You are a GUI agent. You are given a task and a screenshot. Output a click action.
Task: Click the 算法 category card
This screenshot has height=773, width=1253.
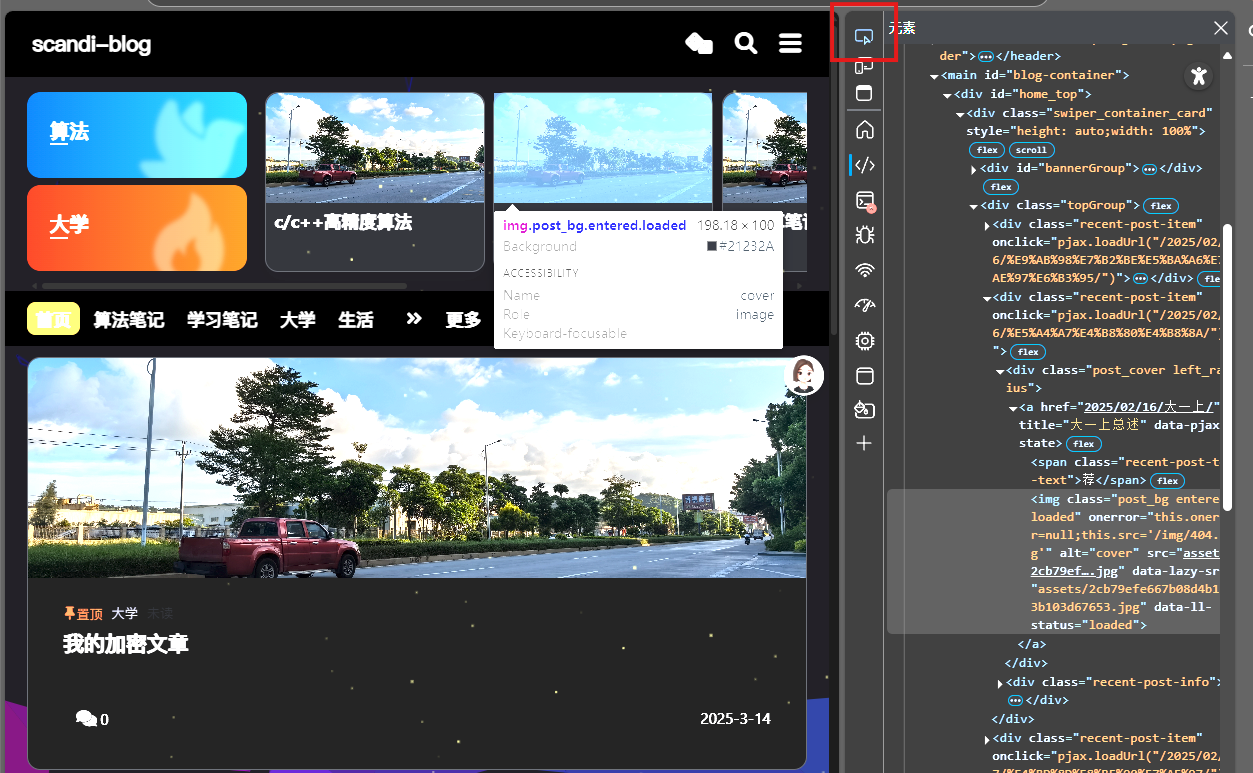tap(137, 134)
